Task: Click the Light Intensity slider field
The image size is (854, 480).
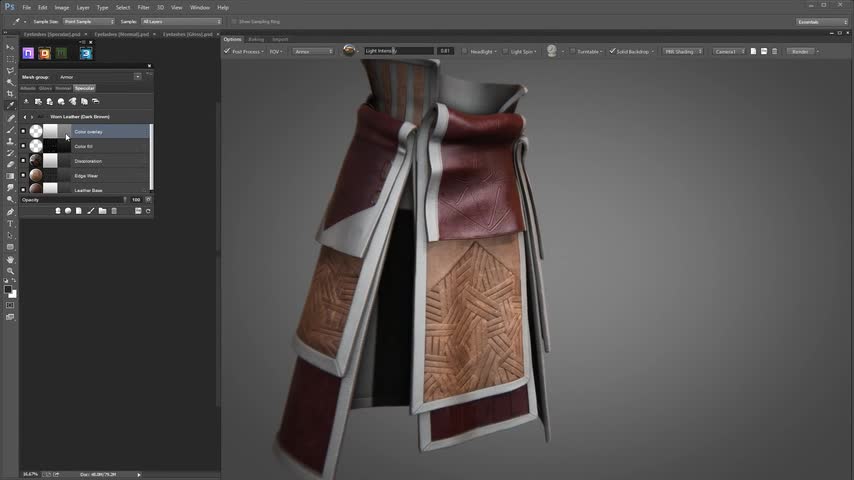Action: [399, 51]
